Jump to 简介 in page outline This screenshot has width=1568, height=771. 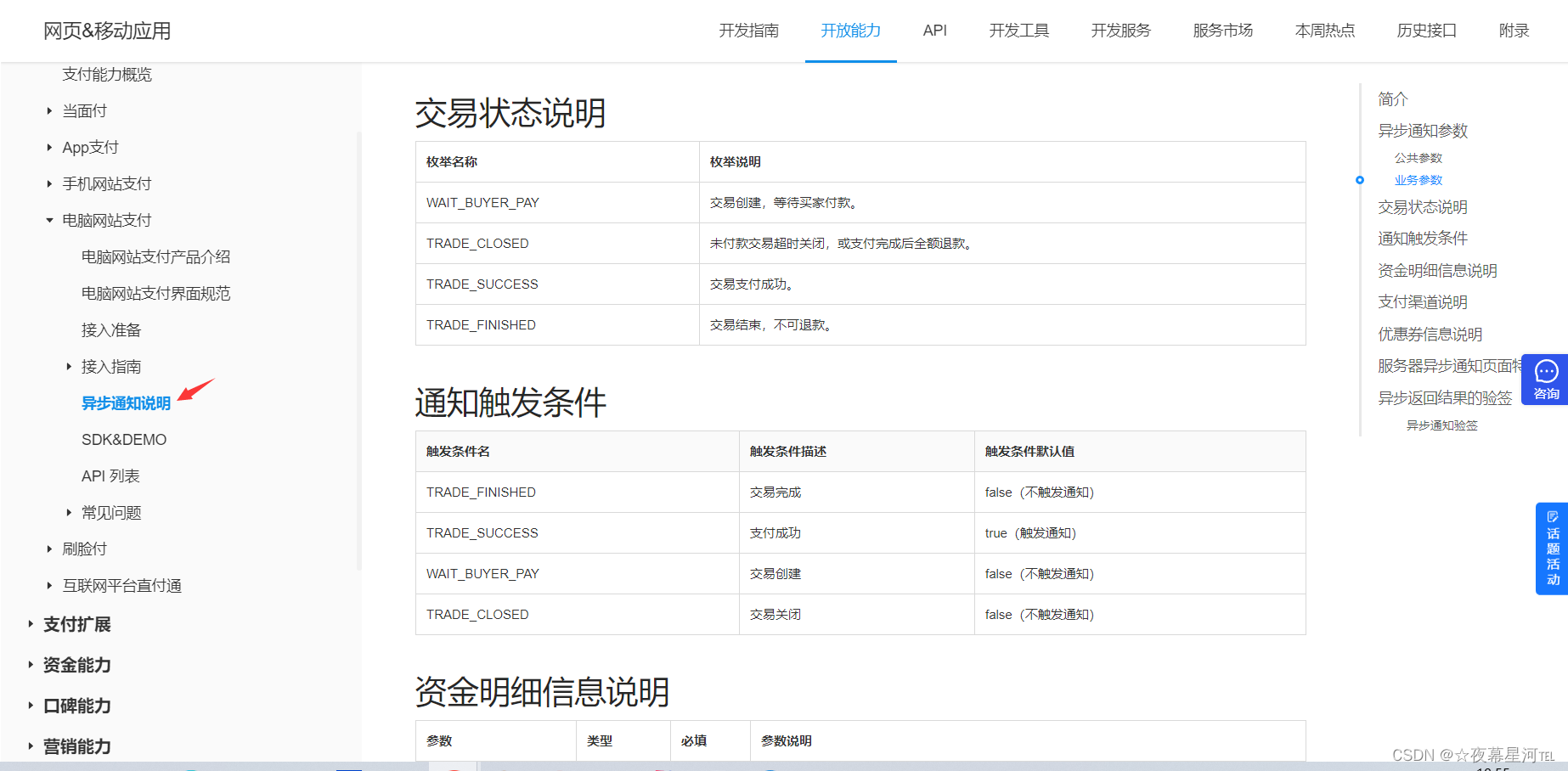1393,99
